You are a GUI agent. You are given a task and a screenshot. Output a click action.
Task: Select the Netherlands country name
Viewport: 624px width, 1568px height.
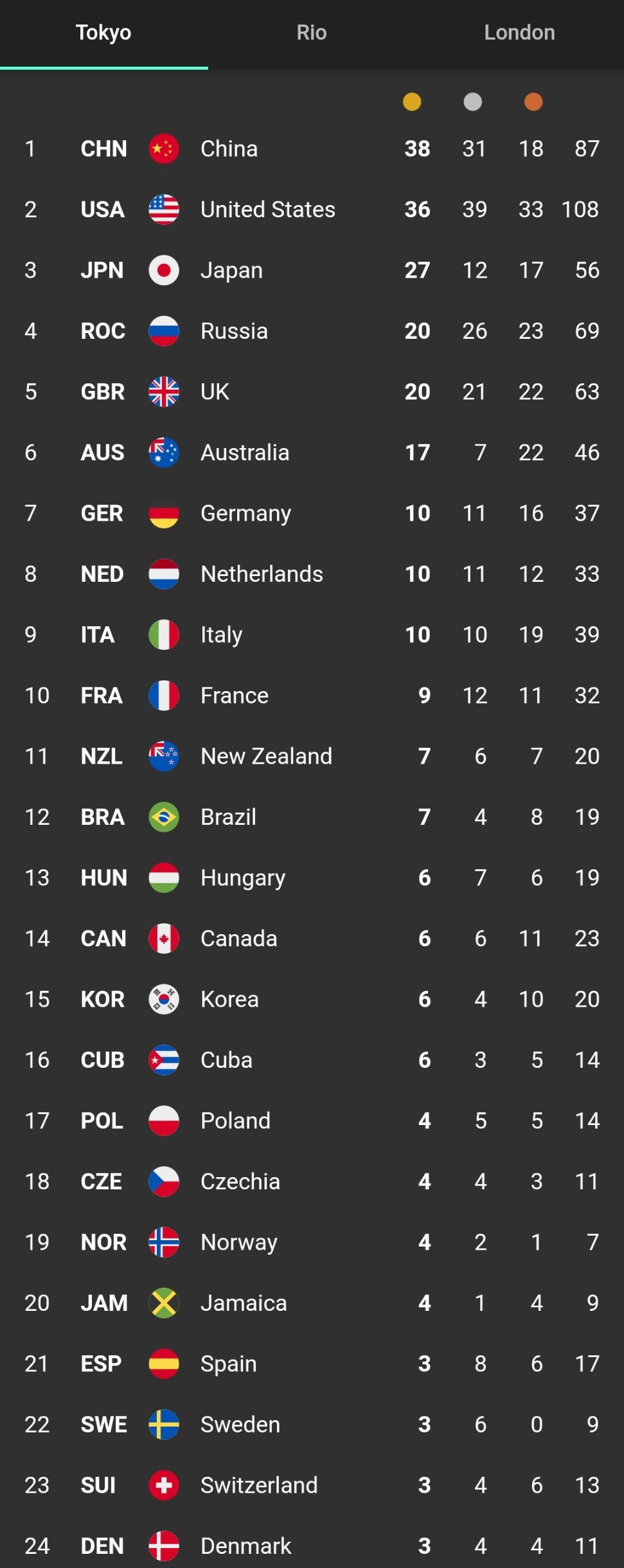[262, 574]
